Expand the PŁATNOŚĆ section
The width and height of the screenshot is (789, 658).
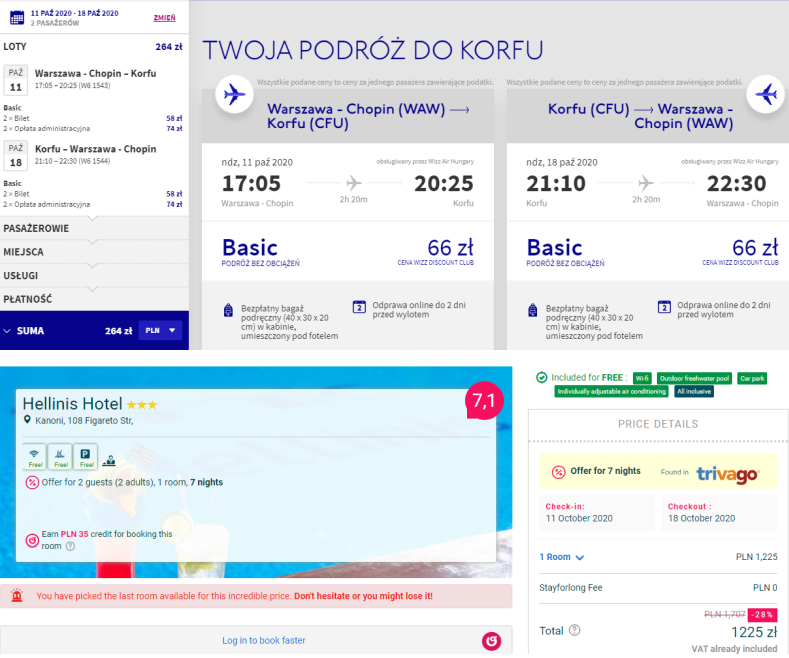click(94, 299)
